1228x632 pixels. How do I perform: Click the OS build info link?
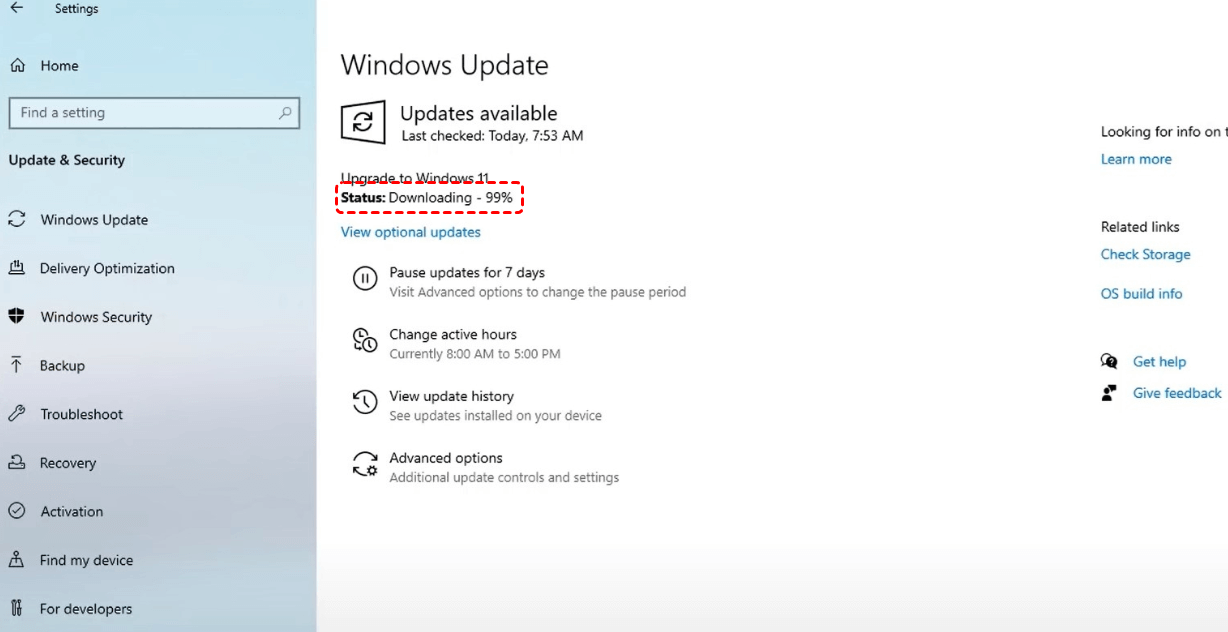pos(1141,293)
